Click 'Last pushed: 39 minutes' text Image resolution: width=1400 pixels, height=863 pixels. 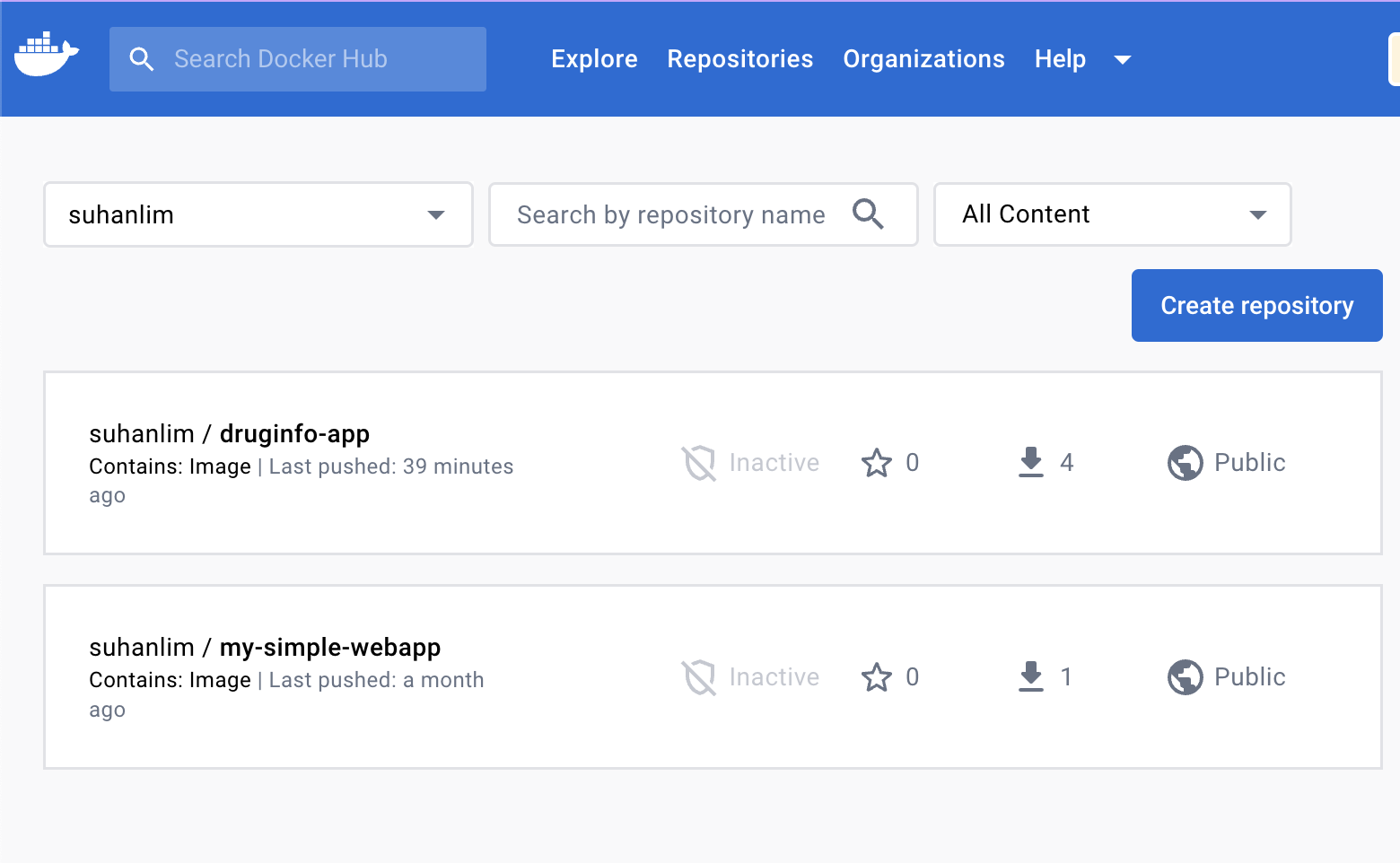(391, 466)
